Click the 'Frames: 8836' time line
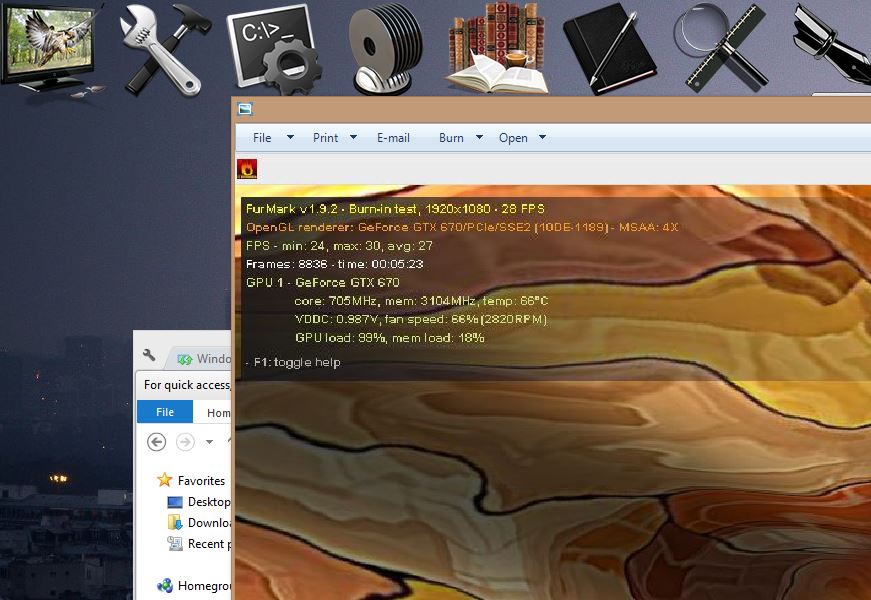 (335, 264)
